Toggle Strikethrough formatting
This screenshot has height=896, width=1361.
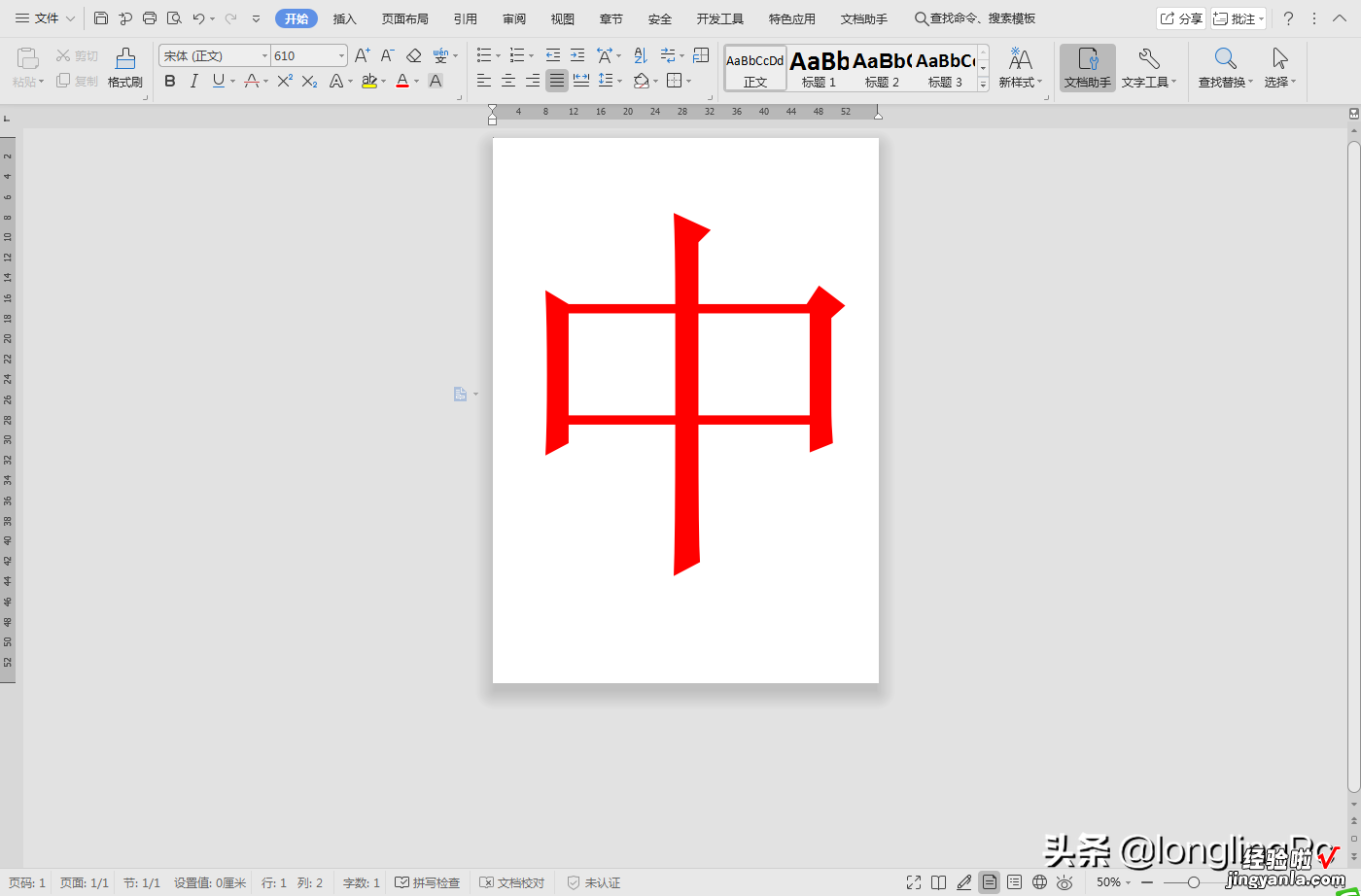pos(252,82)
